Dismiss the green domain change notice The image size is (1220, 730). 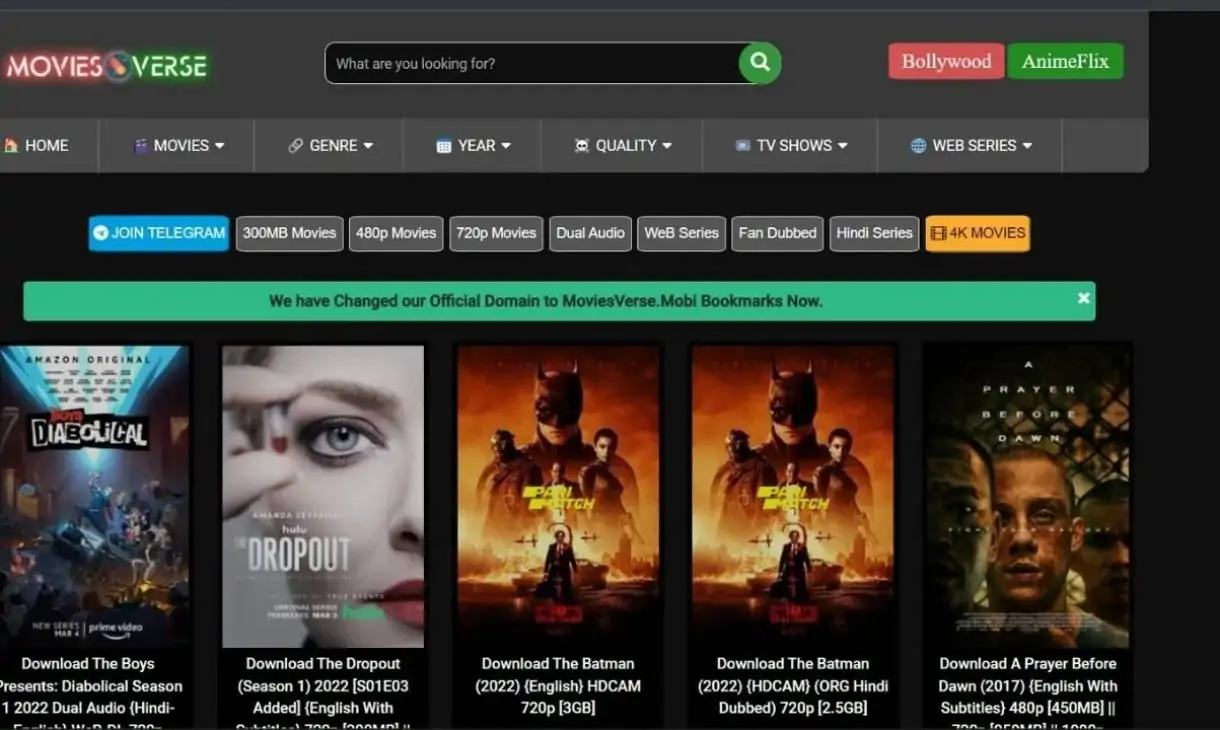(1083, 298)
